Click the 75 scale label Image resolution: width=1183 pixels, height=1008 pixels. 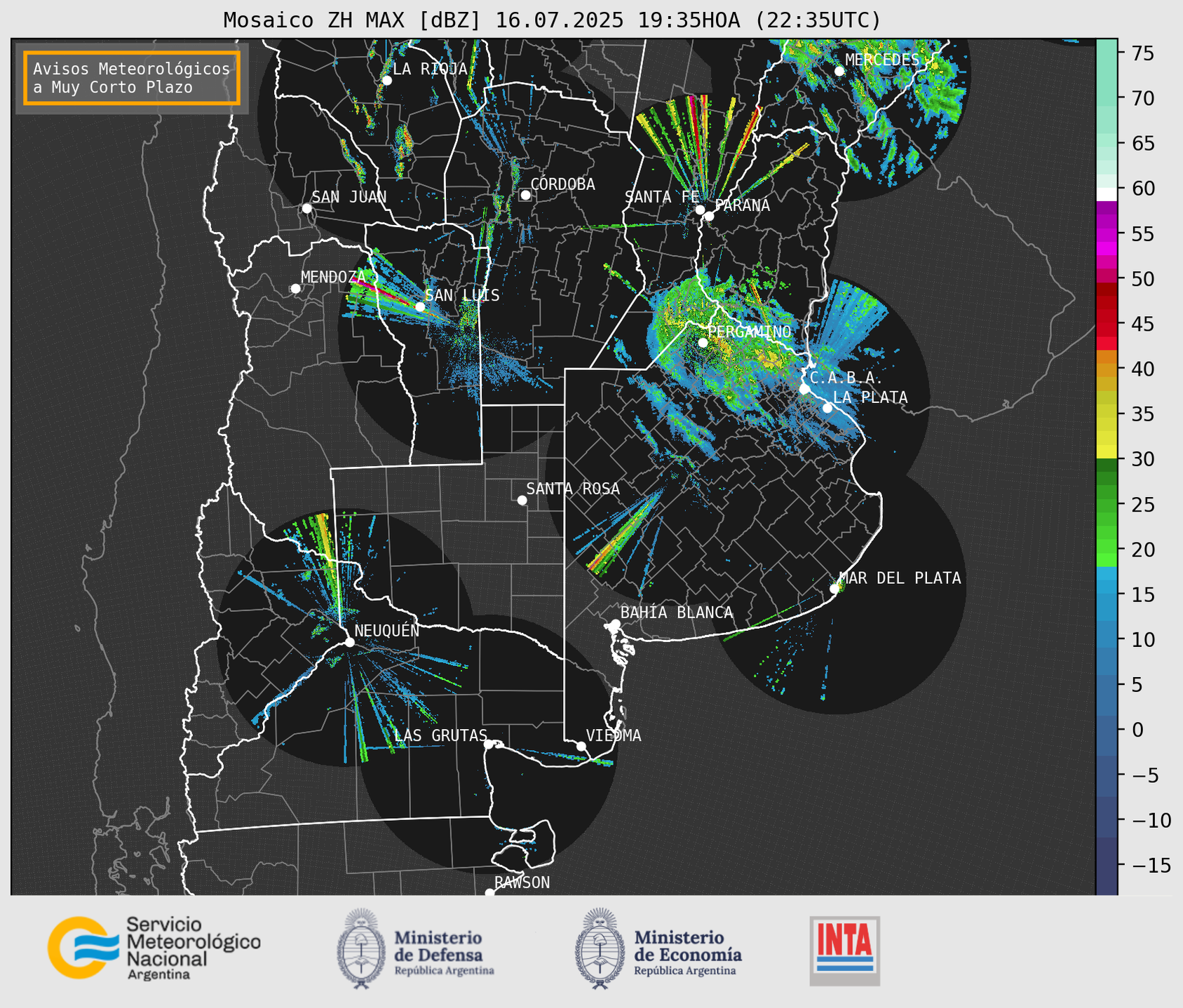[1142, 53]
